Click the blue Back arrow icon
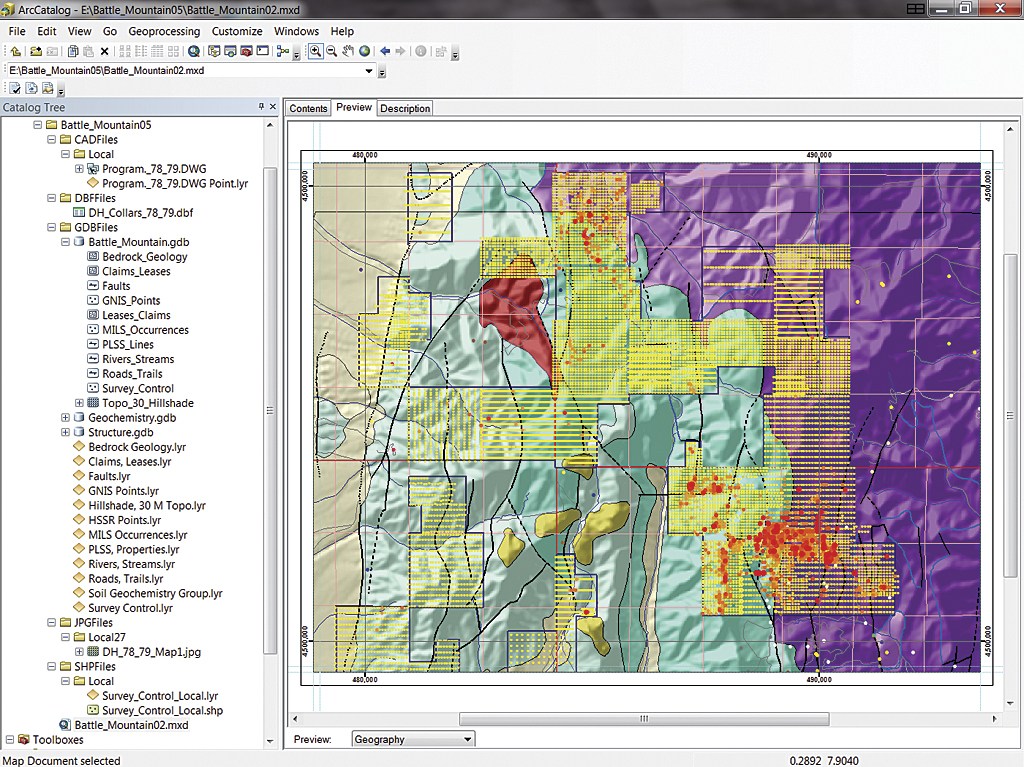The height and width of the screenshot is (767, 1024). point(385,52)
